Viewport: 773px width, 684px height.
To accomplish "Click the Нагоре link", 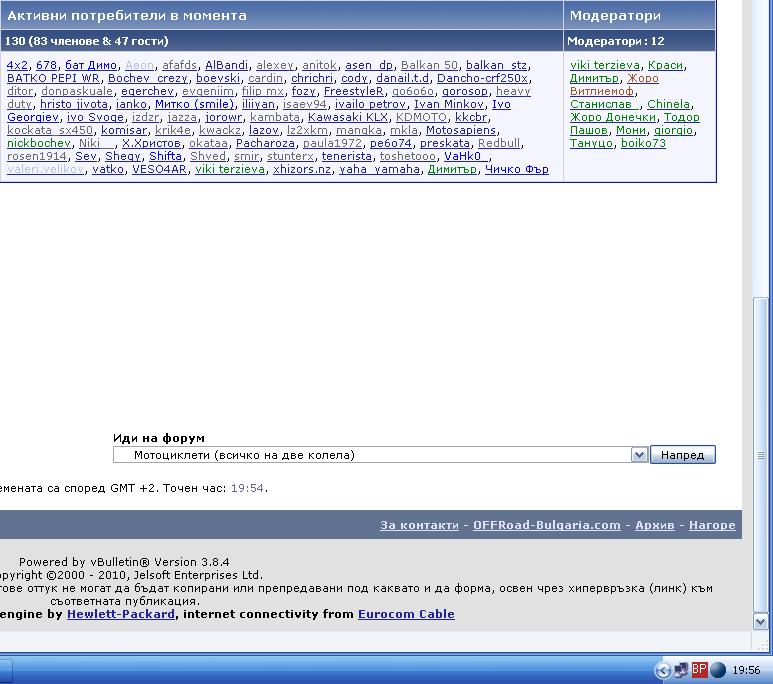I will [712, 525].
